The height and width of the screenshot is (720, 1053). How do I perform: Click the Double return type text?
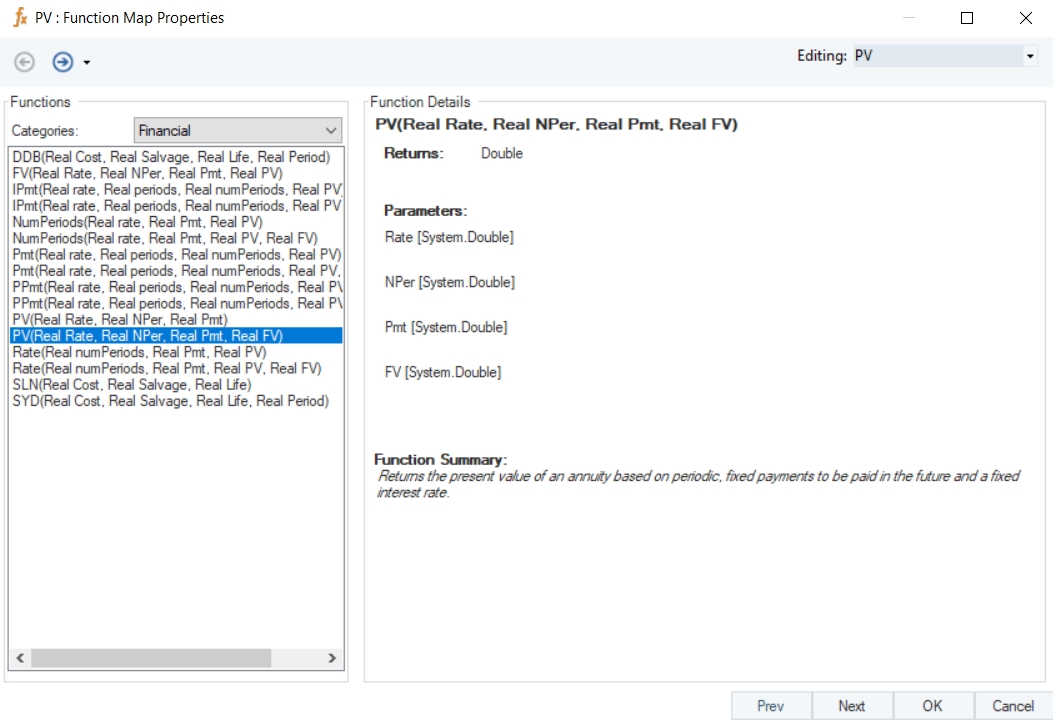(x=502, y=153)
